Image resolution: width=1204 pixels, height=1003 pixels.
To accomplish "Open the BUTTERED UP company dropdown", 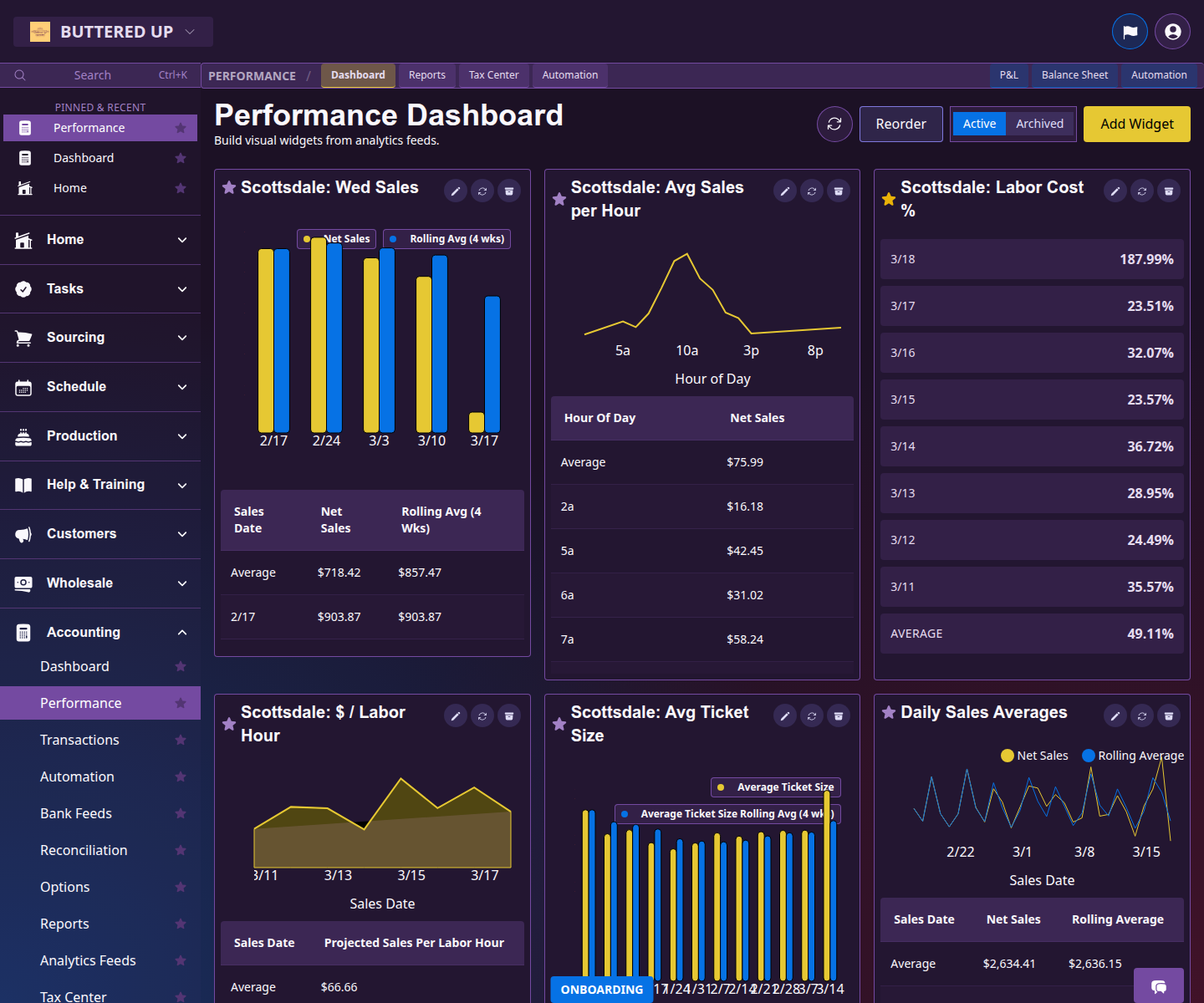I will (113, 31).
